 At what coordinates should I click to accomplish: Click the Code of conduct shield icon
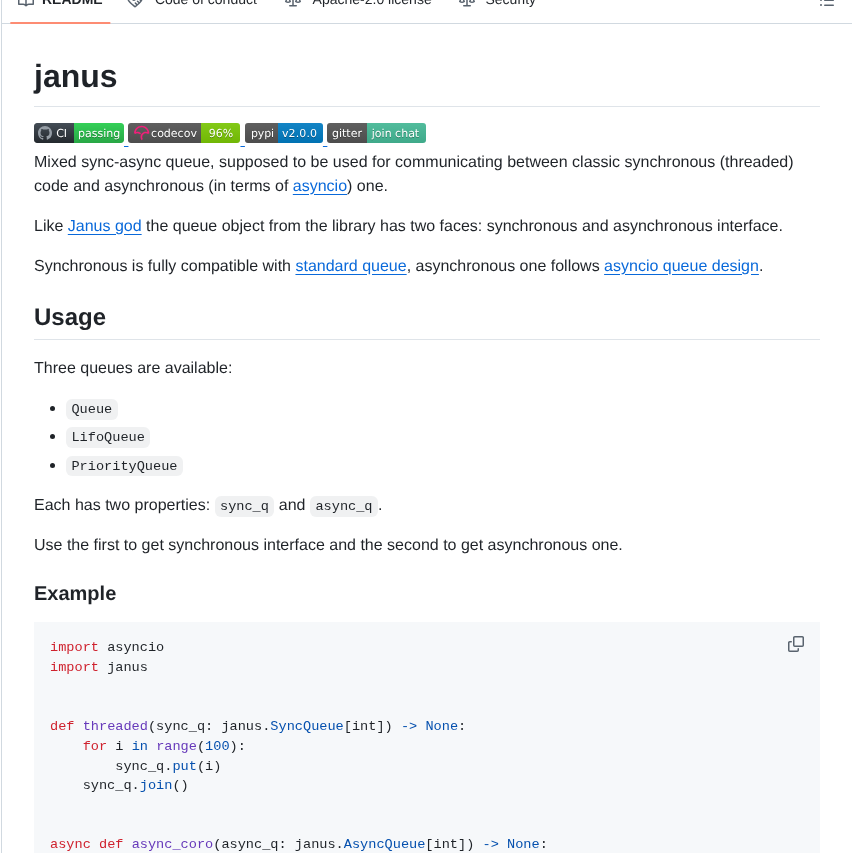[x=134, y=2]
